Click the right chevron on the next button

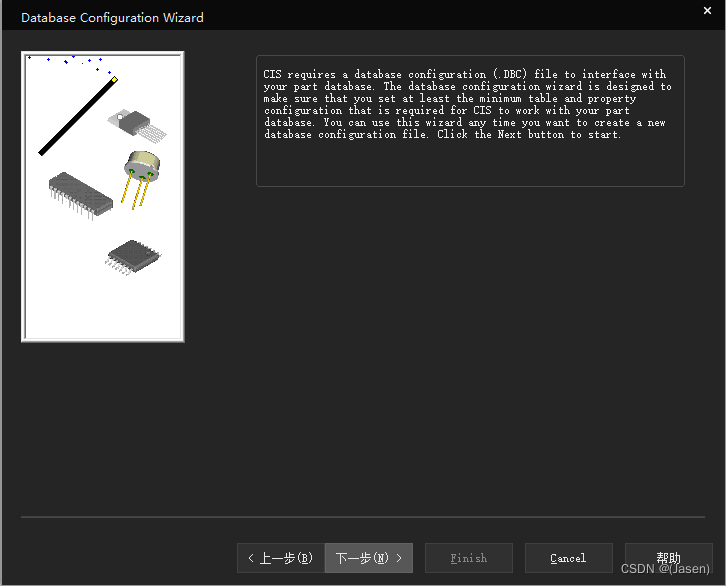click(399, 558)
